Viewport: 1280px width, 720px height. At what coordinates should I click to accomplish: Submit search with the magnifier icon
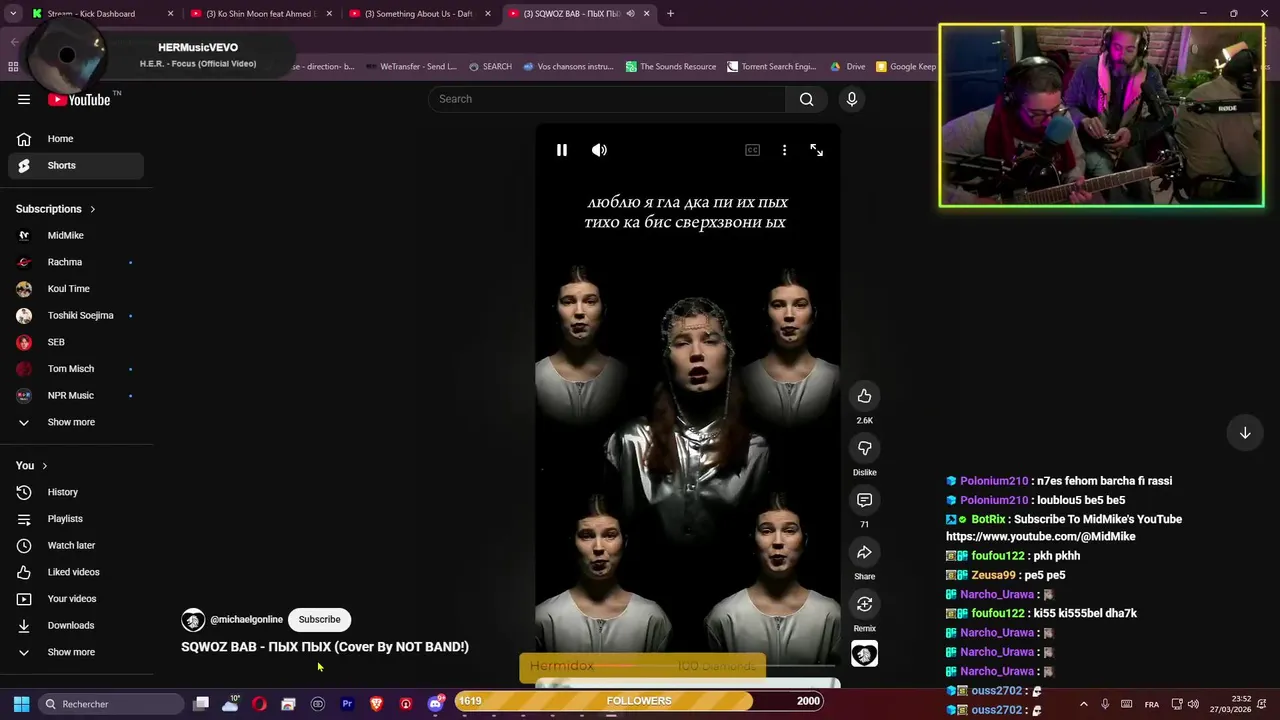click(x=806, y=99)
